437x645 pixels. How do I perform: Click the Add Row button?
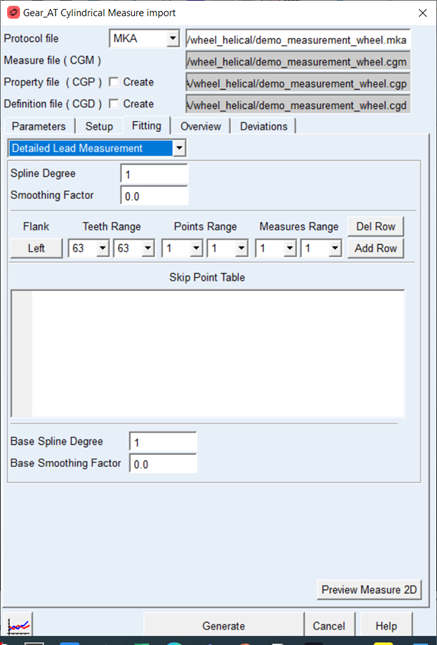376,248
